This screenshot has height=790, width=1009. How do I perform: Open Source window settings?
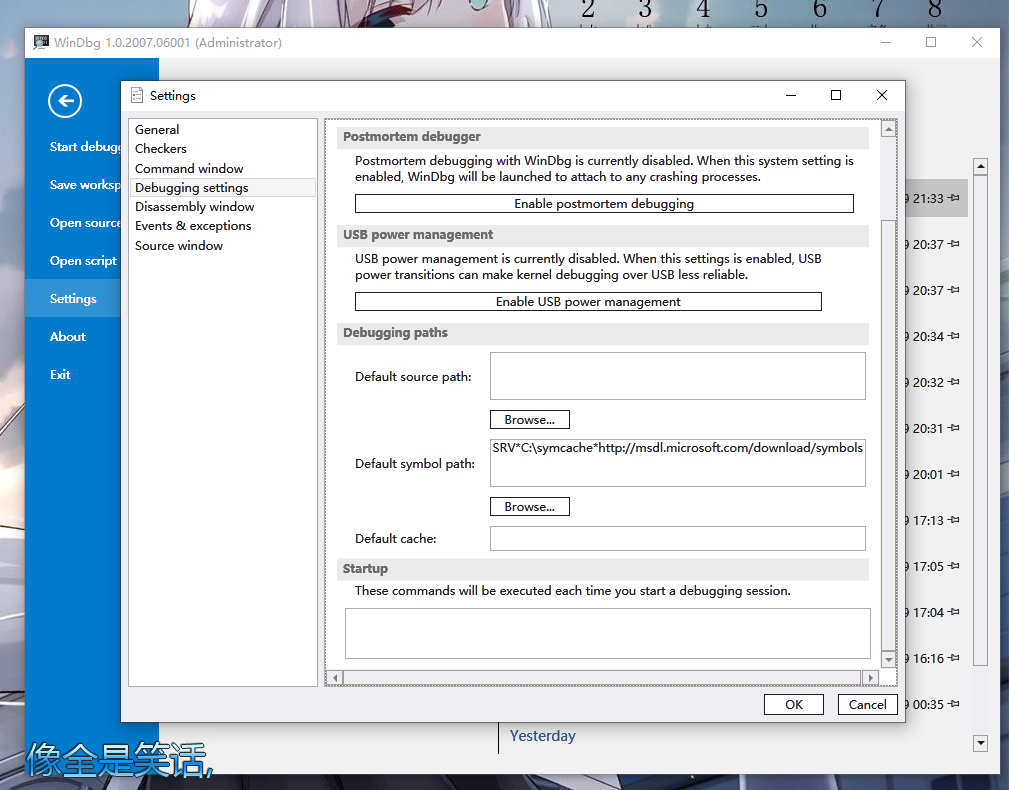(x=222, y=246)
